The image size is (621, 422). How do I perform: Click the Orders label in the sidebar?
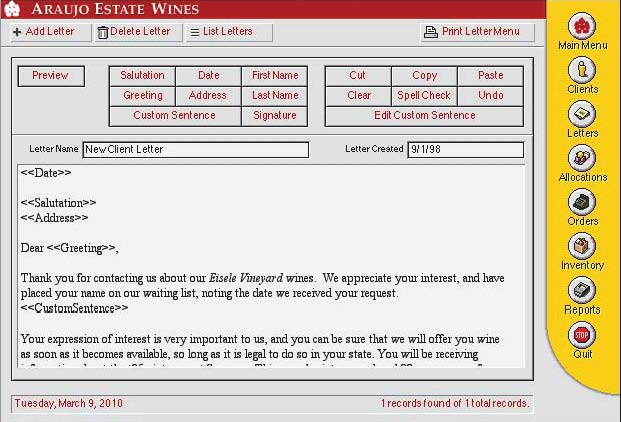583,221
